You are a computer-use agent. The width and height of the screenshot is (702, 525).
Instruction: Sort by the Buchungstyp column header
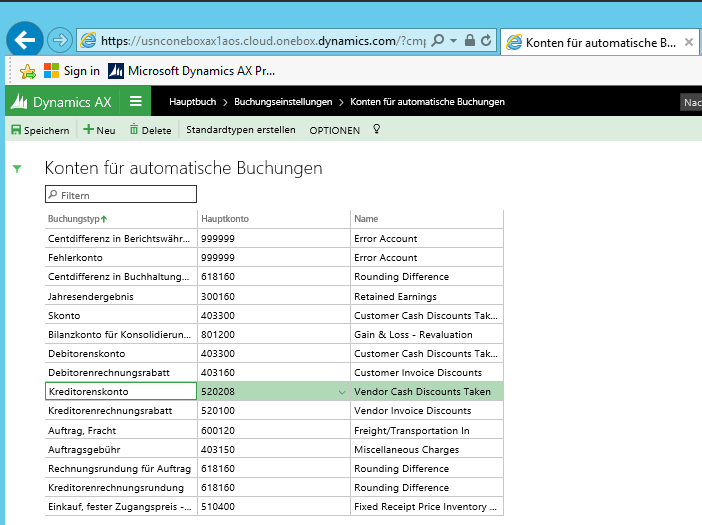[x=76, y=218]
